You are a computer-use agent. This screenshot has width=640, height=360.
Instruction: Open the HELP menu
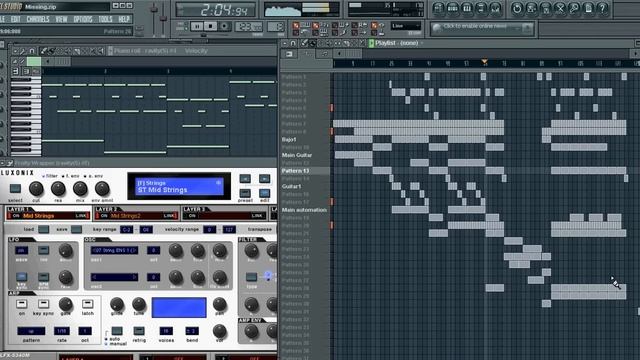pos(124,19)
